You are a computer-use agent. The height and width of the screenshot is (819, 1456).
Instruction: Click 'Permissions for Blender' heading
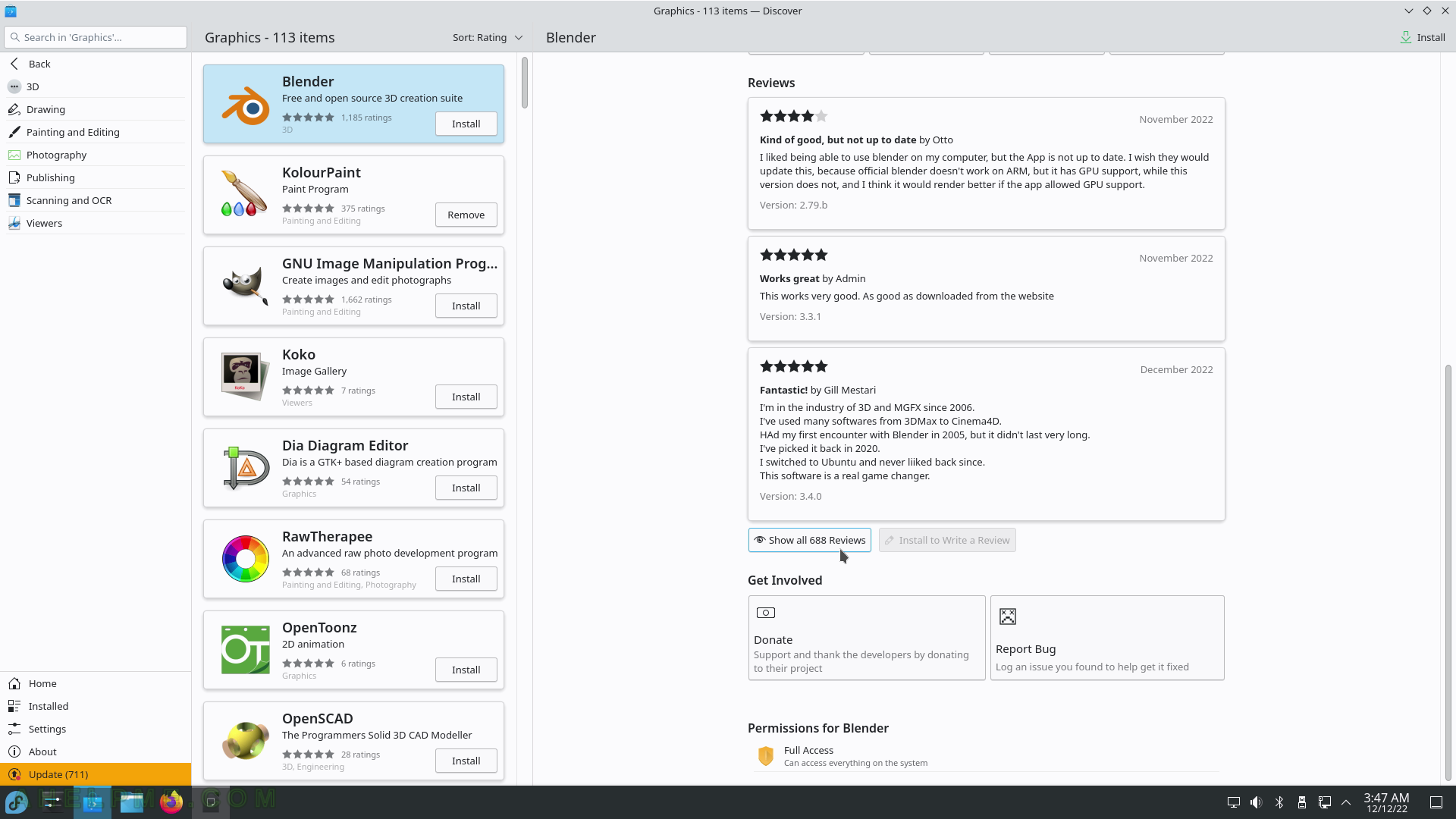(818, 728)
